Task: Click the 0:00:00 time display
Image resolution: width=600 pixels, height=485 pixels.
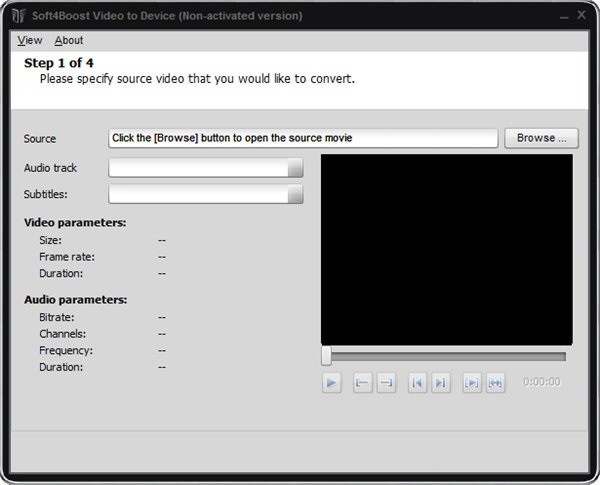Action: (541, 382)
